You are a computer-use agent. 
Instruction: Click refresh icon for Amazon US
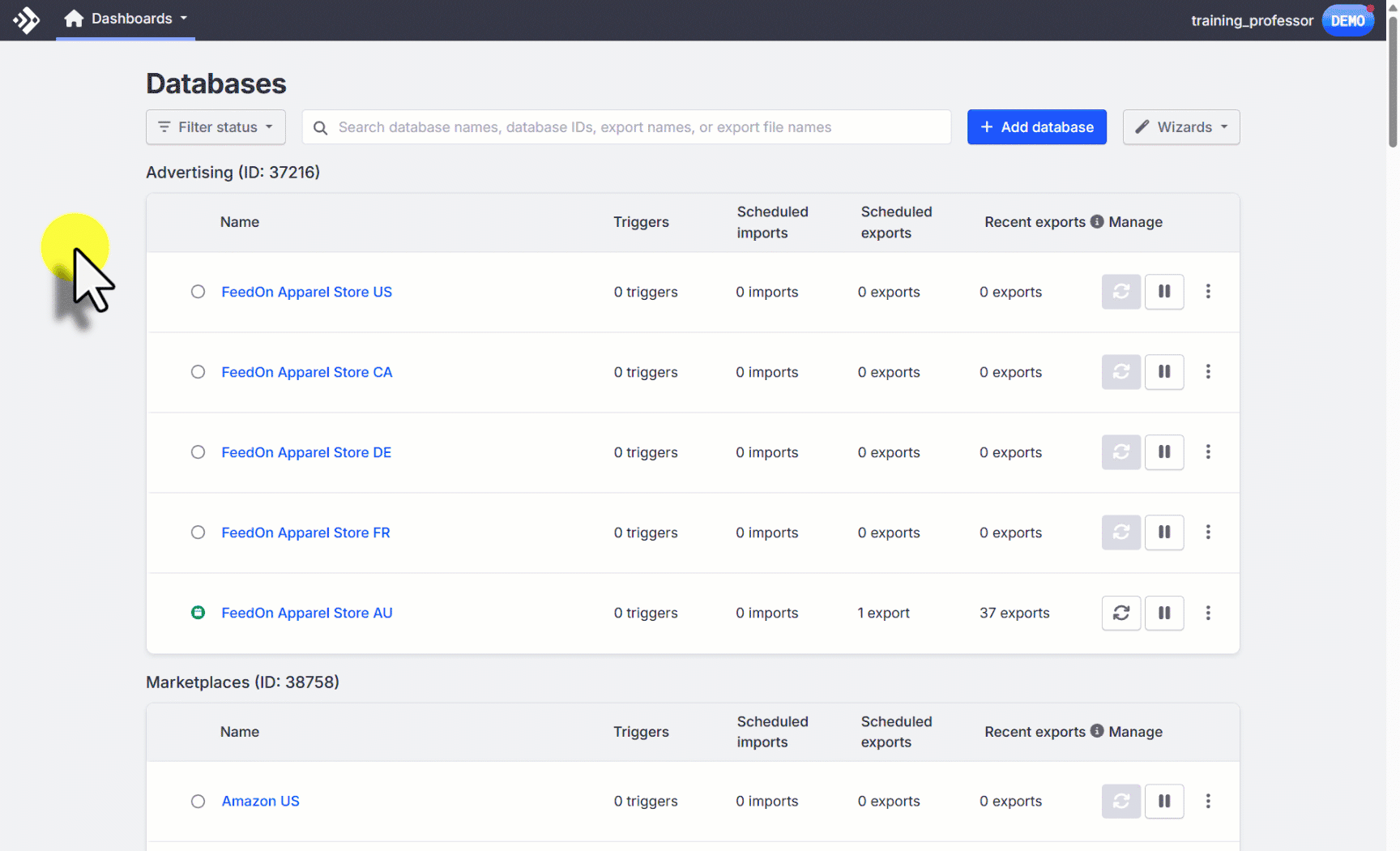1121,801
